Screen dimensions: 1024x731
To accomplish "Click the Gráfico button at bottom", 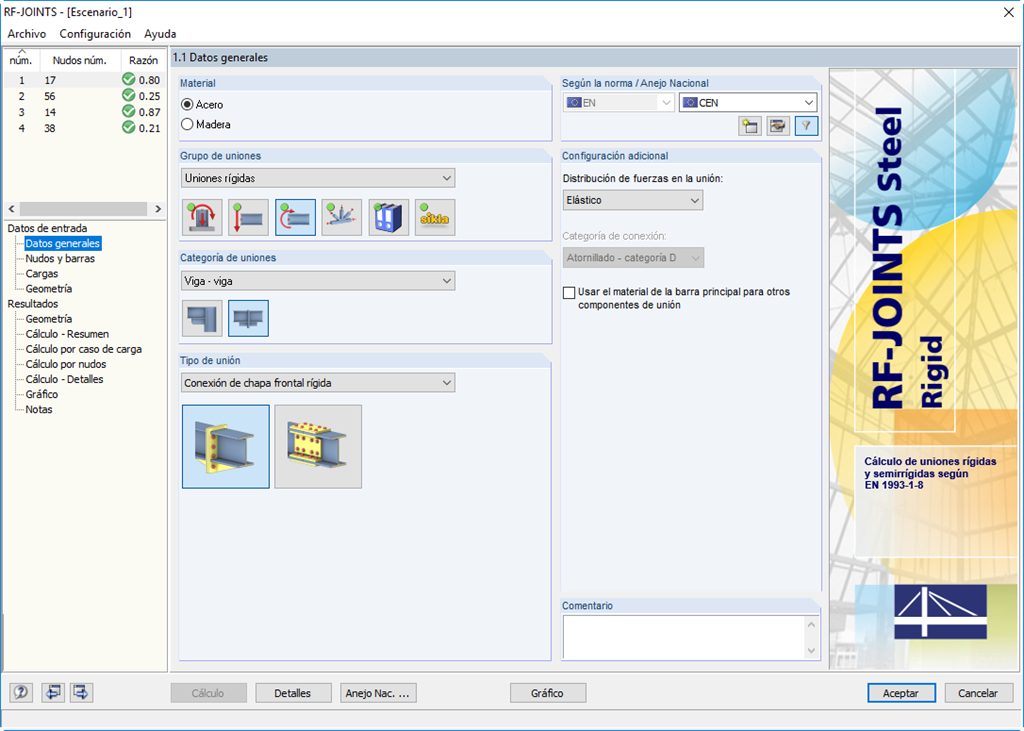I will (x=547, y=693).
